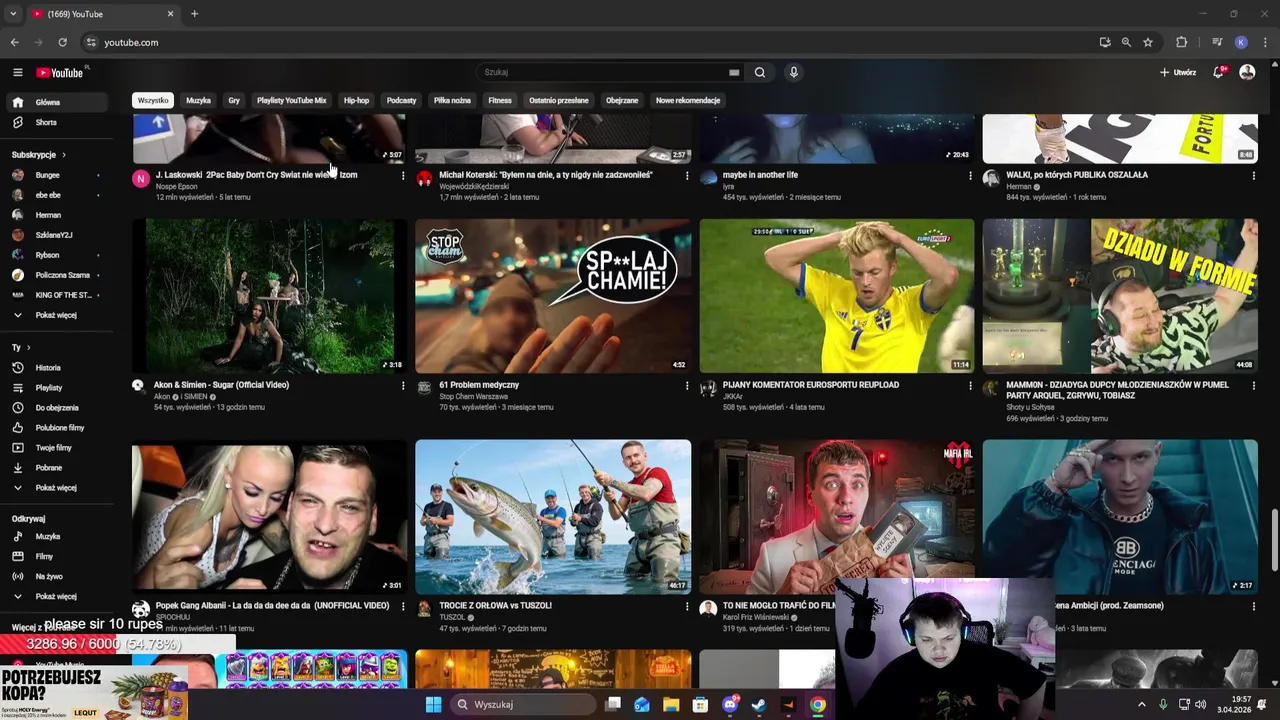Open options menu for Akon & Simien Sugar video
This screenshot has height=720, width=1280.
pos(403,386)
